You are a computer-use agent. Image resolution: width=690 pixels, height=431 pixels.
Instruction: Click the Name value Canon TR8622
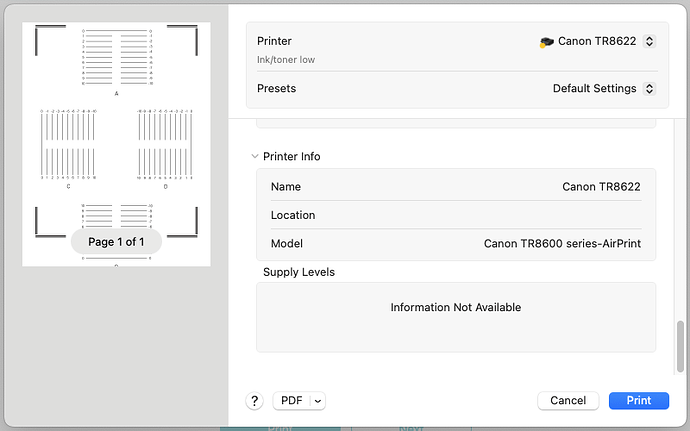pos(601,187)
